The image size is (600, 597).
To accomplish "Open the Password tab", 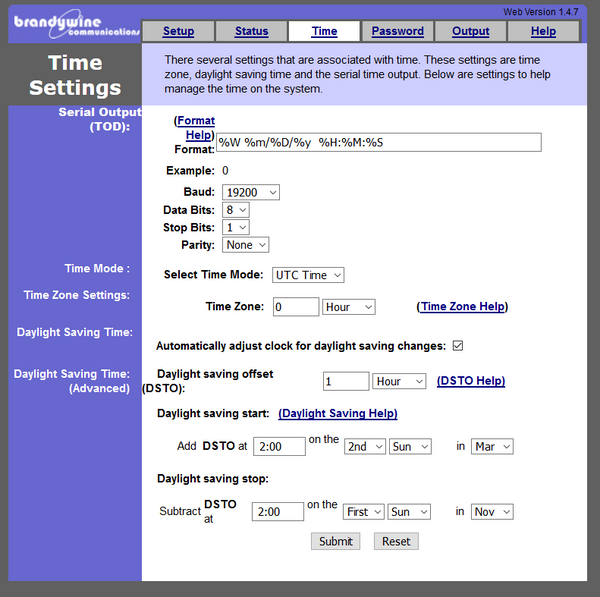I will tap(398, 31).
